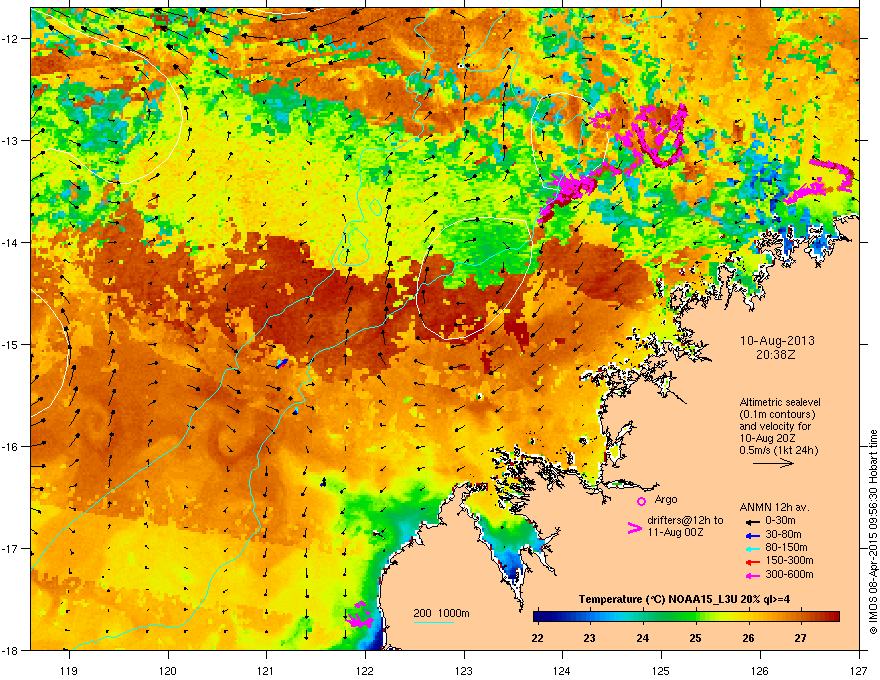Click the longitude axis label 124
880x680 pixels.
(x=562, y=670)
